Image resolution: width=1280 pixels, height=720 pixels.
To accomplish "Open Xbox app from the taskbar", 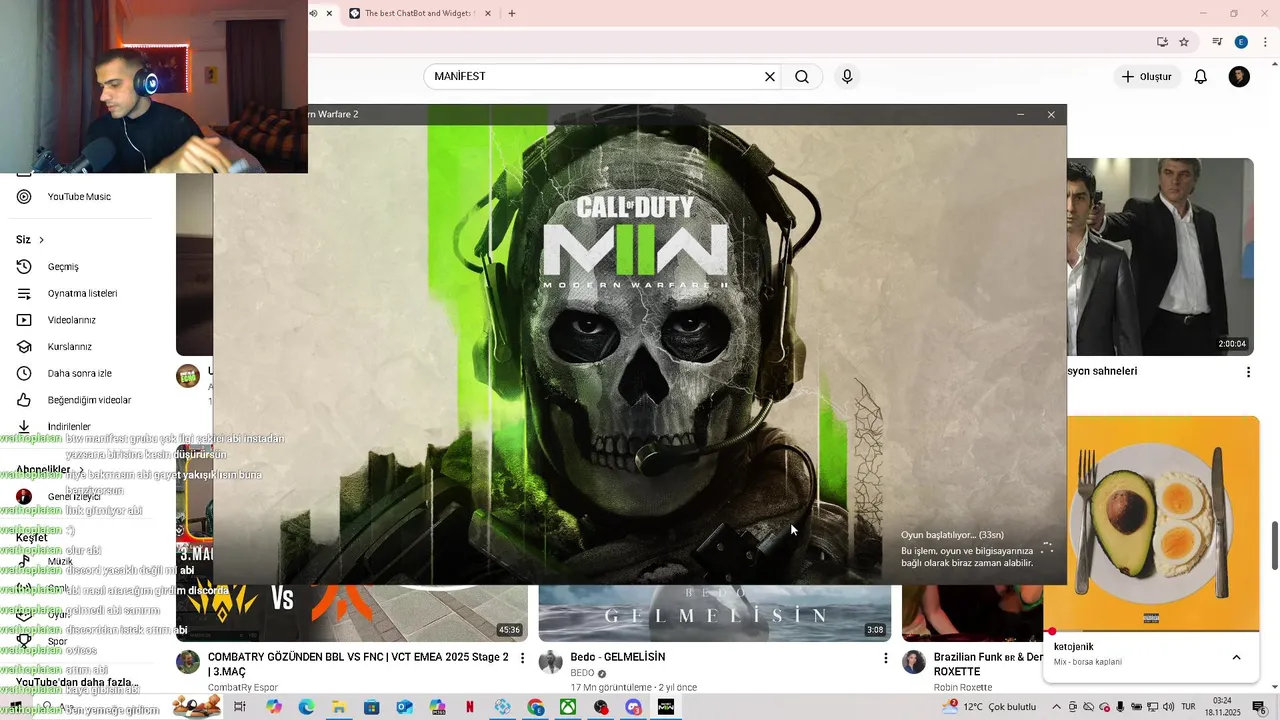I will (x=568, y=707).
